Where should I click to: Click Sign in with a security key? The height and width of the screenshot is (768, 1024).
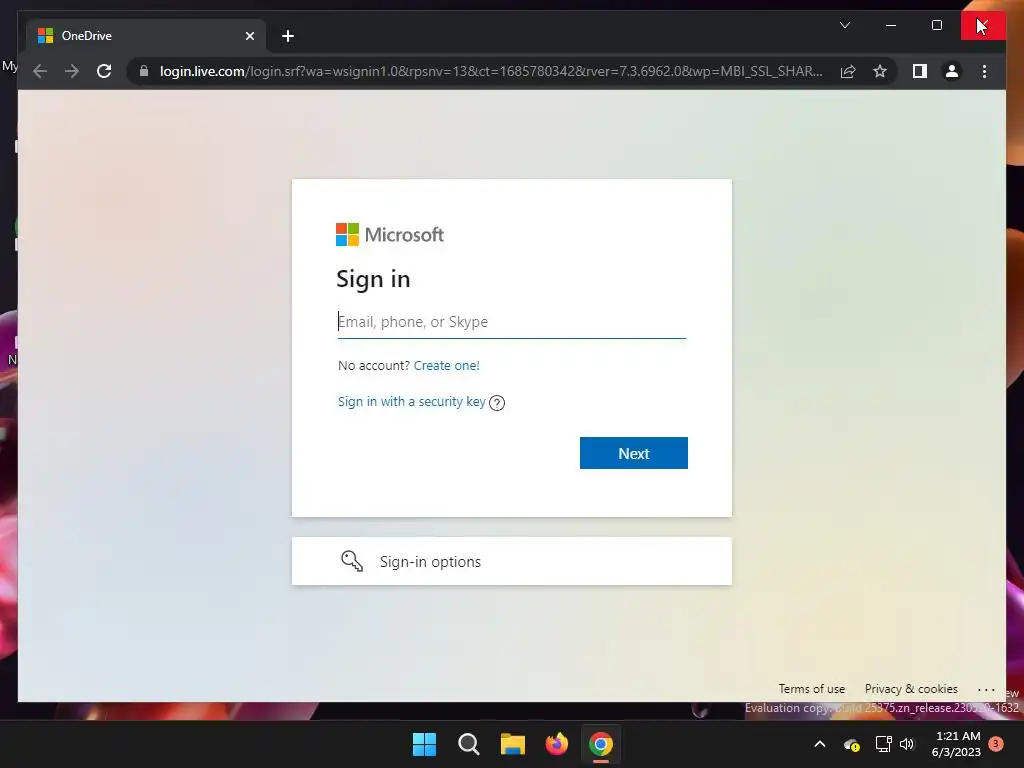[411, 402]
